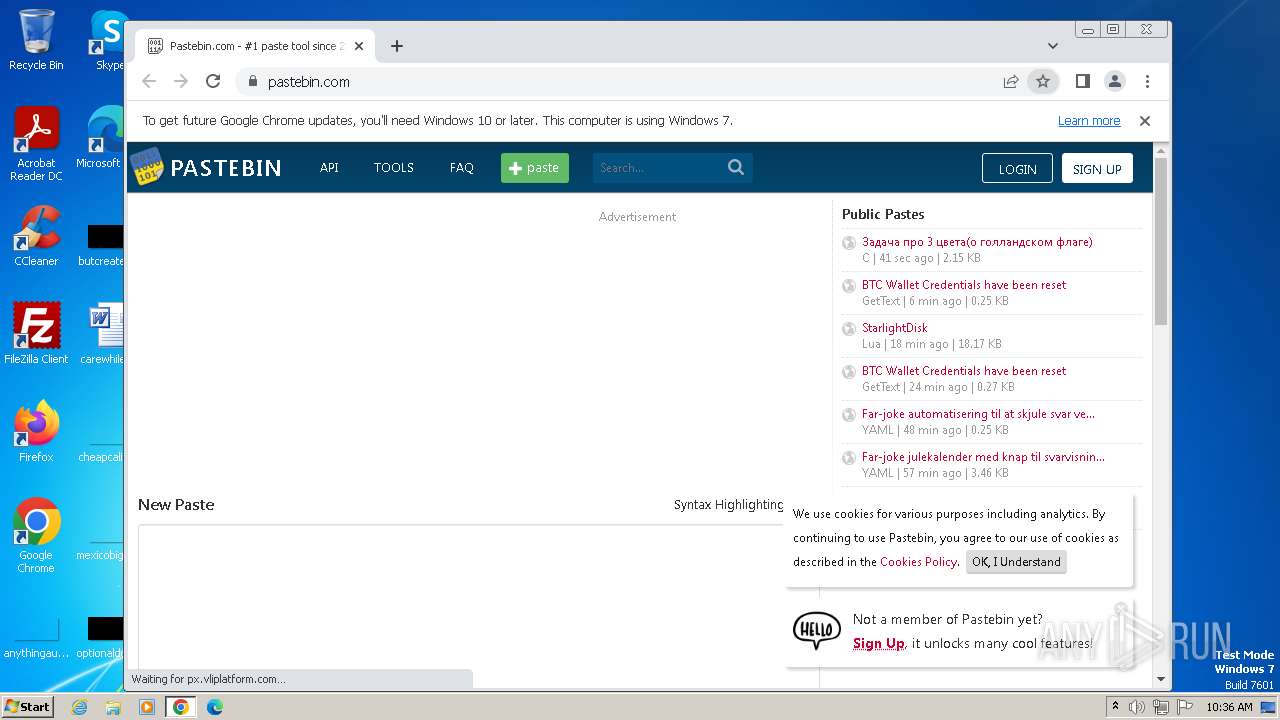Click Learn more link in update bar

click(1089, 121)
